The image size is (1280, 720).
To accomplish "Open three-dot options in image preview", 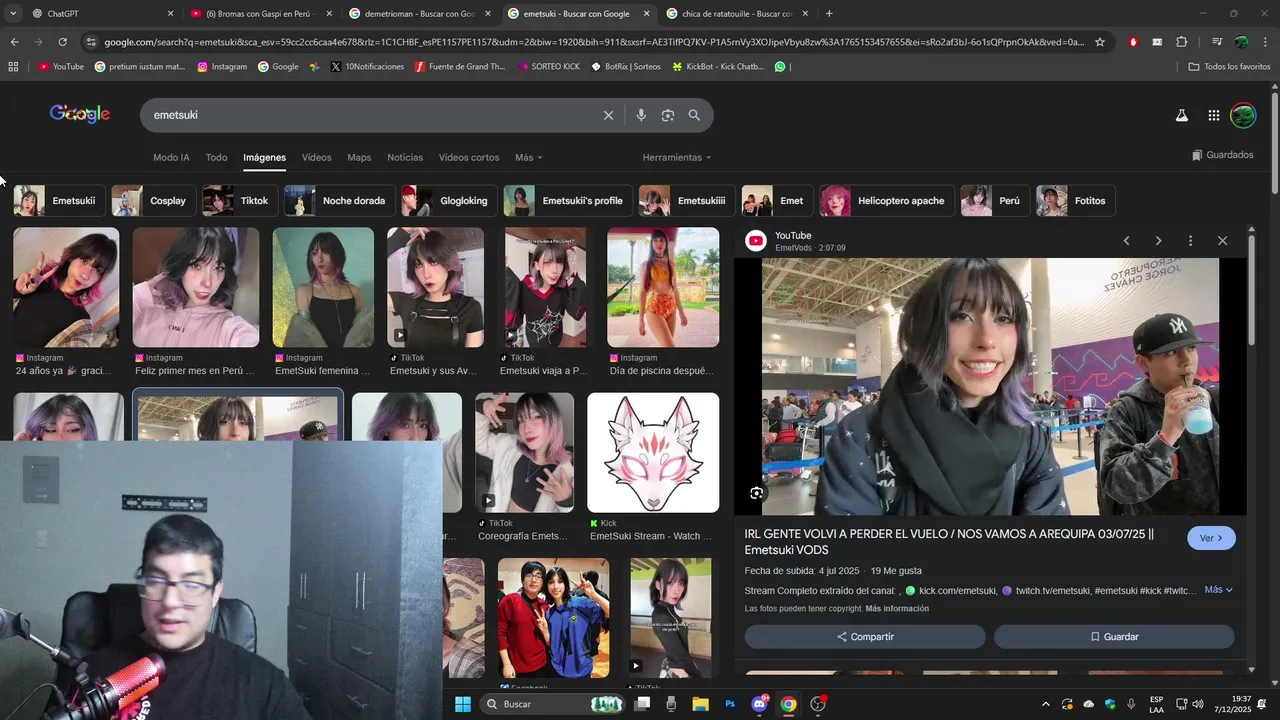I will pyautogui.click(x=1190, y=241).
